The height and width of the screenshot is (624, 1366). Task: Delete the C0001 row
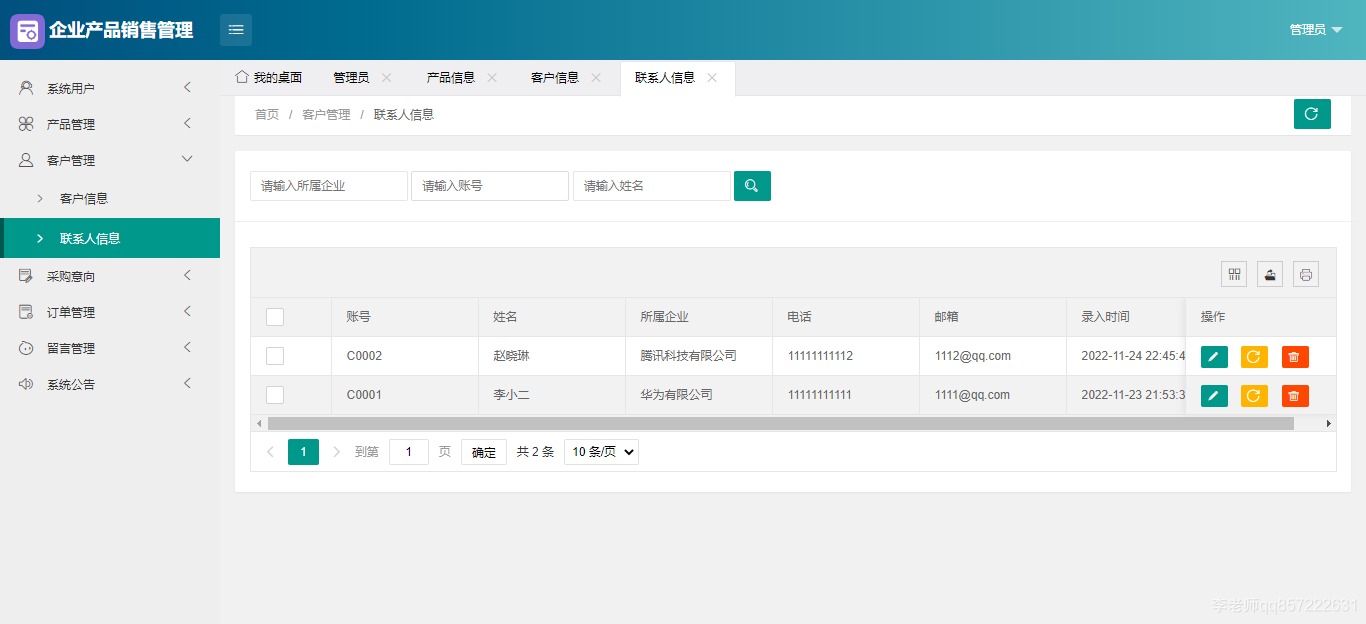coord(1295,396)
